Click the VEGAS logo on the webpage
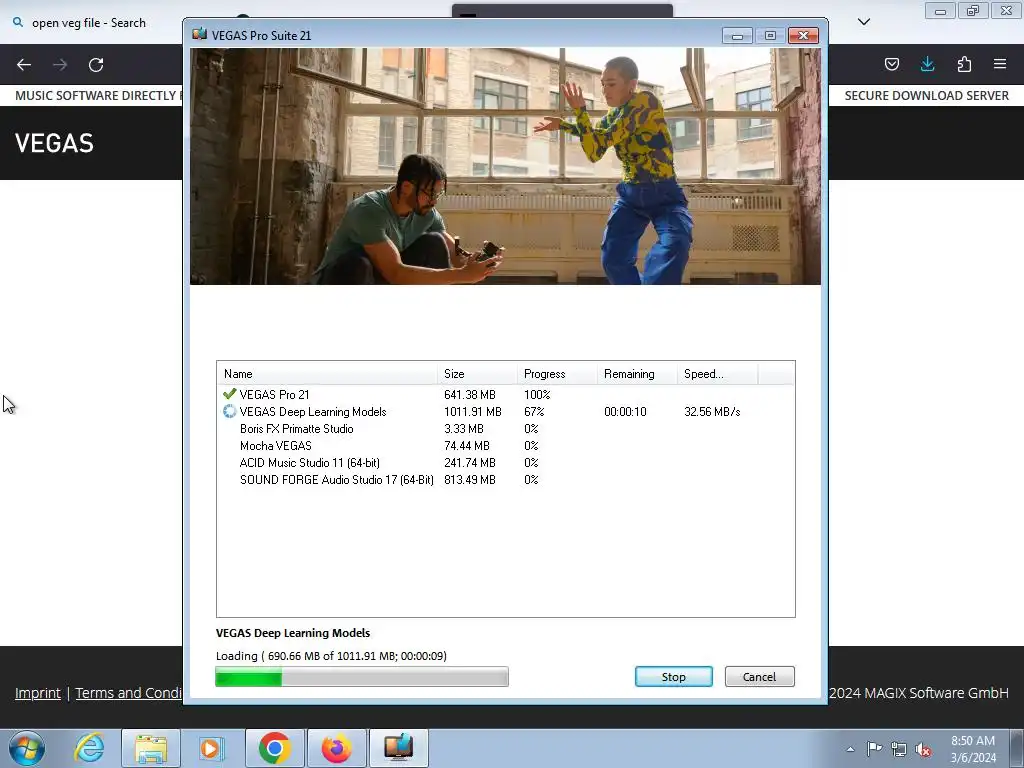1024x768 pixels. [54, 143]
